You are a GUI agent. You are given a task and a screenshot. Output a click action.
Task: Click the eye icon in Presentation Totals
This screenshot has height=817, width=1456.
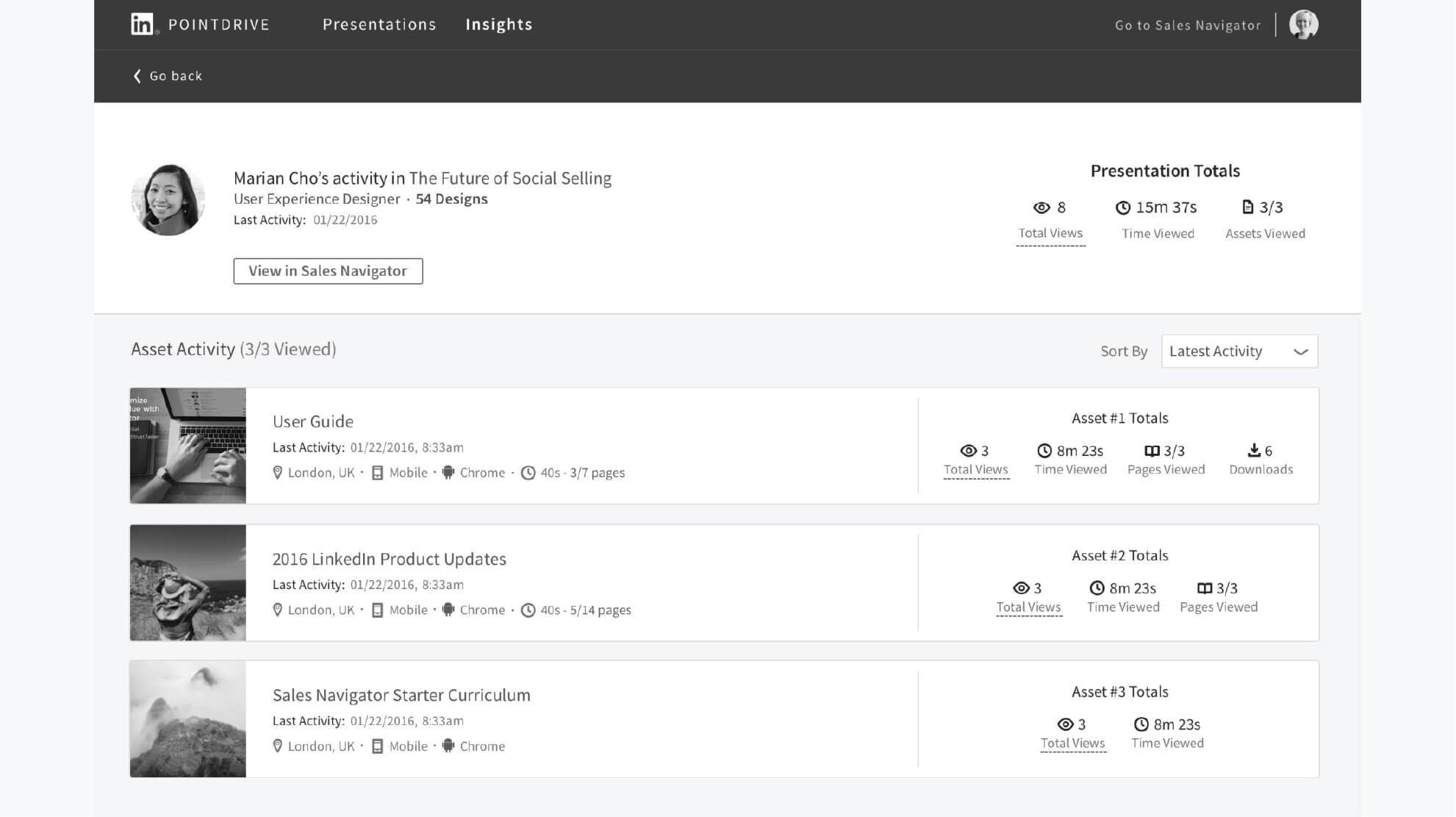(1041, 207)
